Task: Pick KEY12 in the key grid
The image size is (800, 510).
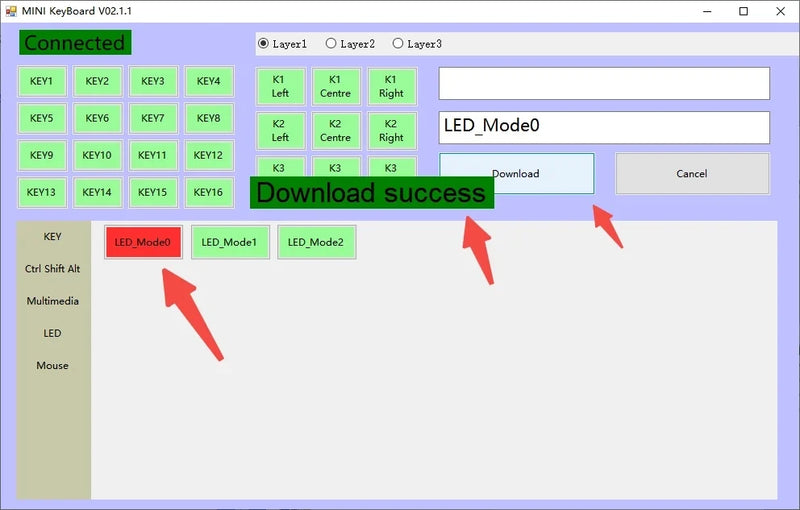Action: (209, 155)
